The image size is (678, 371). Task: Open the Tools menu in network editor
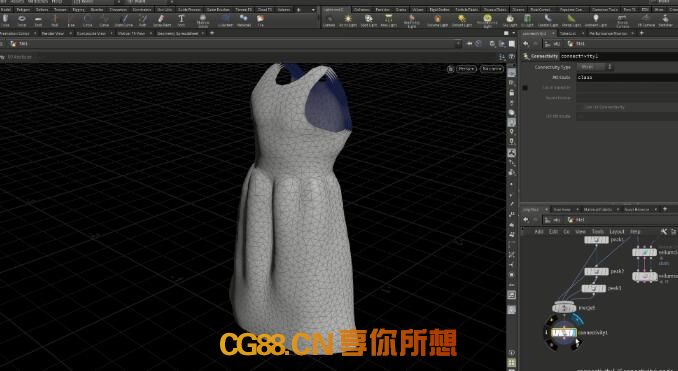click(x=598, y=232)
